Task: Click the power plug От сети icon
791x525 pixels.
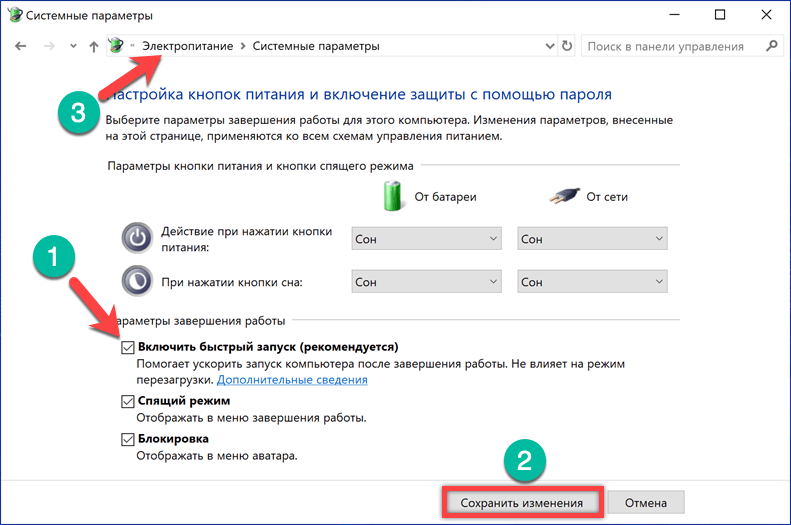Action: pyautogui.click(x=564, y=195)
